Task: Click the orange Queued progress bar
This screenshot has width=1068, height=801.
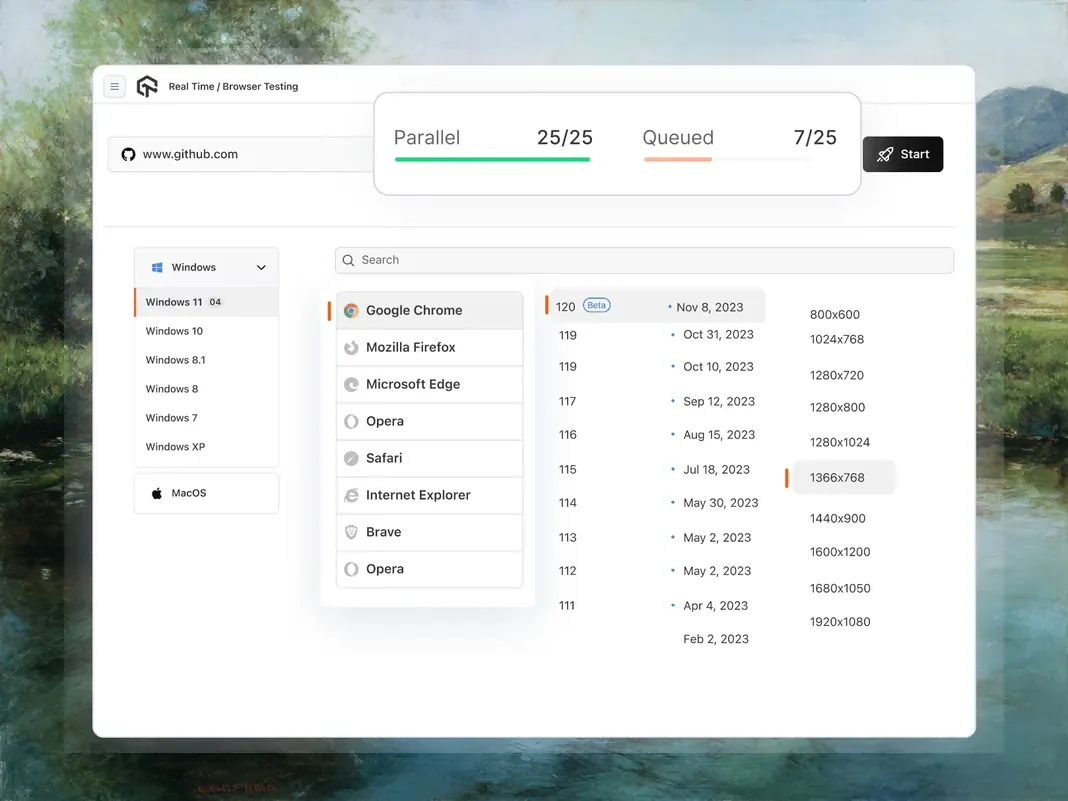Action: coord(678,159)
